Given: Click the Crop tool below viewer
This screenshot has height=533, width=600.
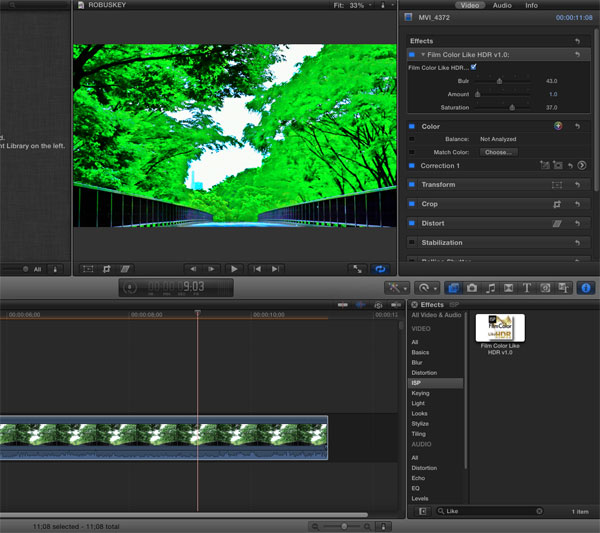Looking at the screenshot, I should coord(107,269).
